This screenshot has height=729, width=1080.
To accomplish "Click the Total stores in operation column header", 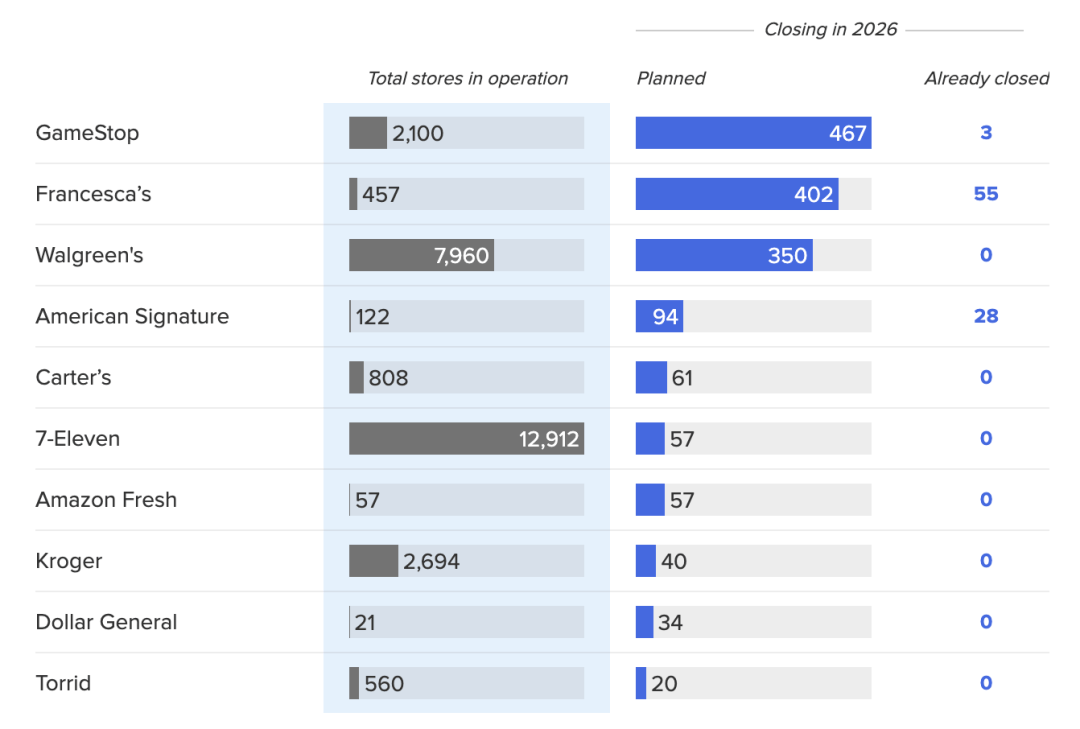I will (467, 79).
